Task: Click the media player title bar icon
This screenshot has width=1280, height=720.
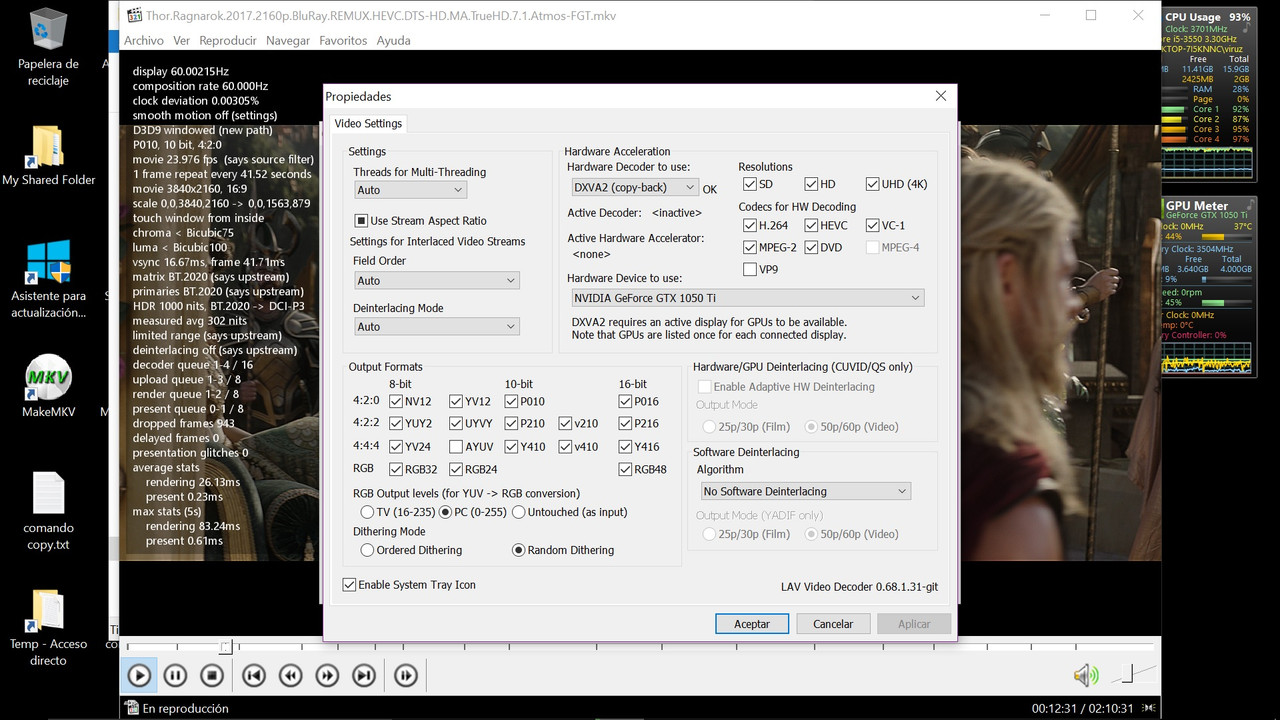Action: point(133,15)
